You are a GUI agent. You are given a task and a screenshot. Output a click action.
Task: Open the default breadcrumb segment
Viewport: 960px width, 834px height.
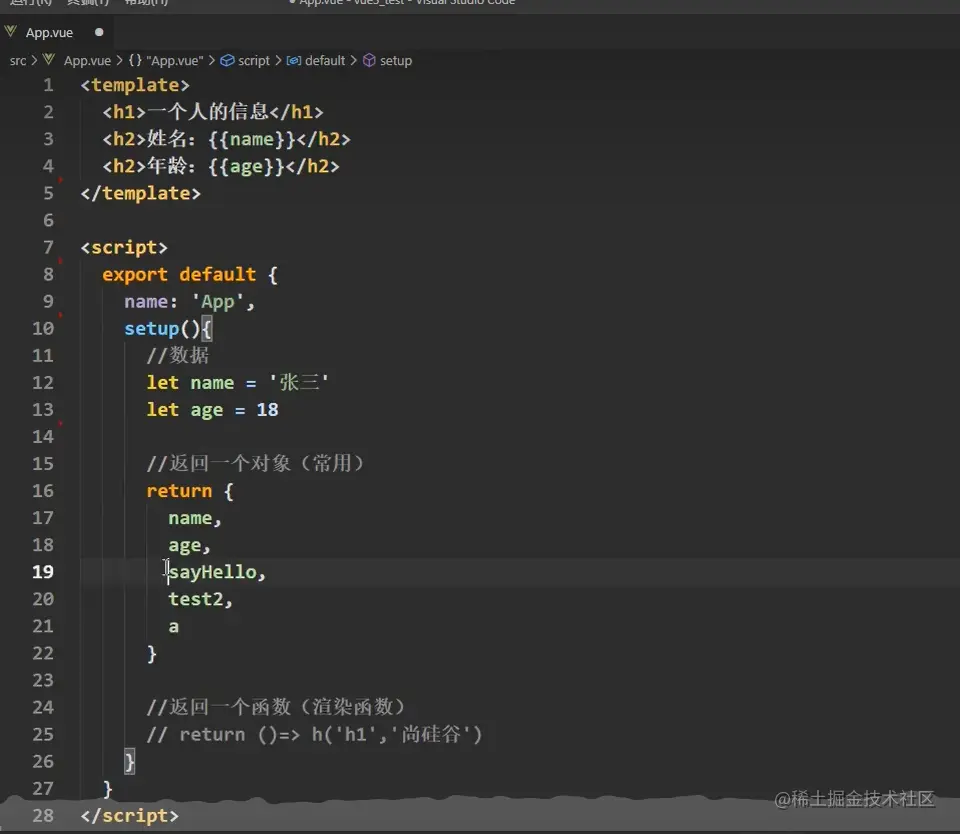pyautogui.click(x=325, y=61)
